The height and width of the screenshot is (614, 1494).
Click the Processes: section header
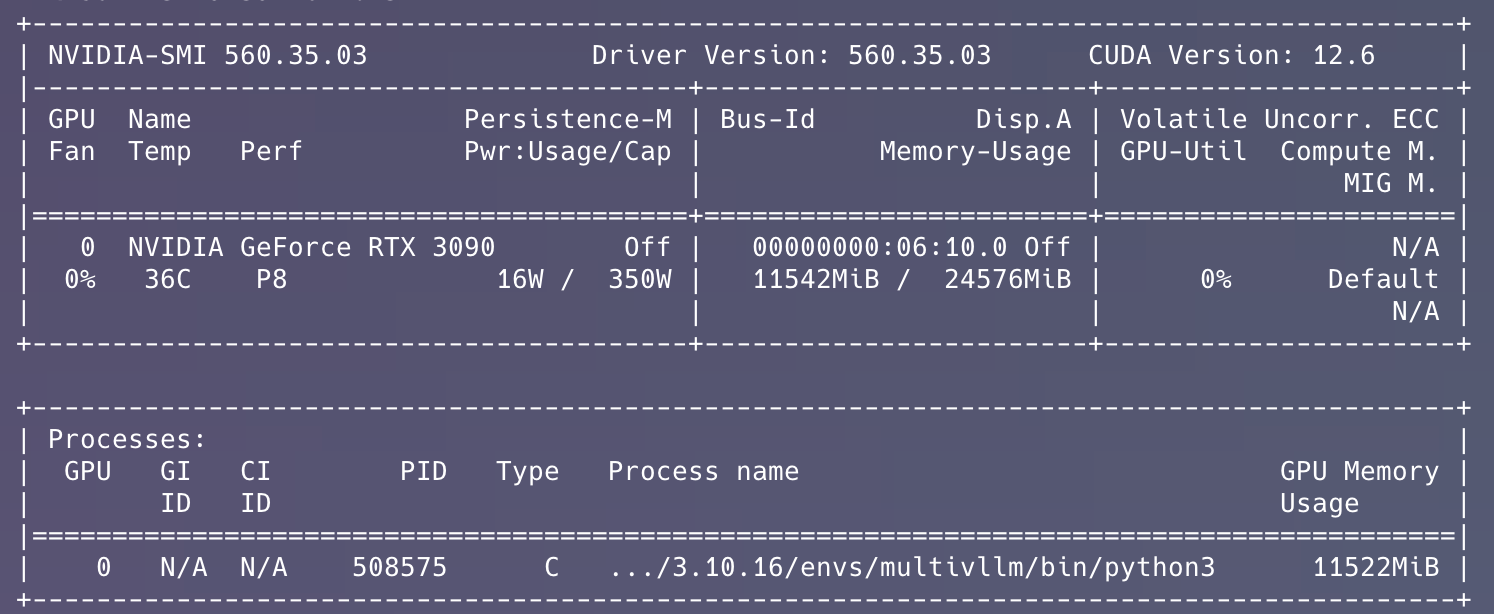(x=127, y=439)
